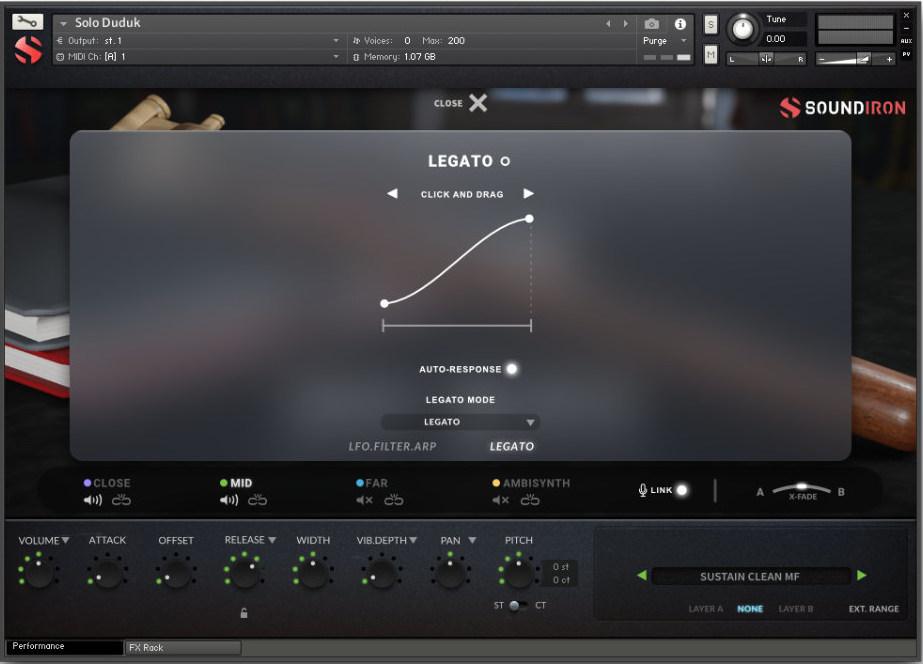Viewport: 923px width, 664px height.
Task: Click the Soundiron logo in the top right
Action: (843, 108)
